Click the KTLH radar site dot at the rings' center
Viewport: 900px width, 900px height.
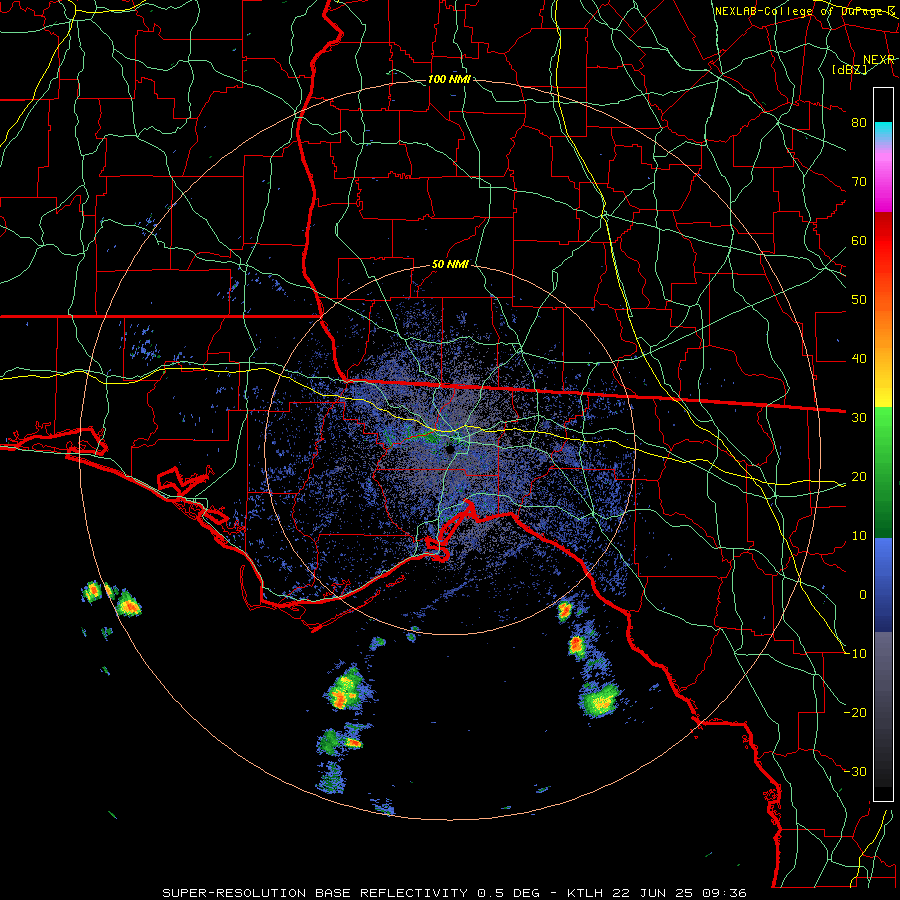click(450, 449)
